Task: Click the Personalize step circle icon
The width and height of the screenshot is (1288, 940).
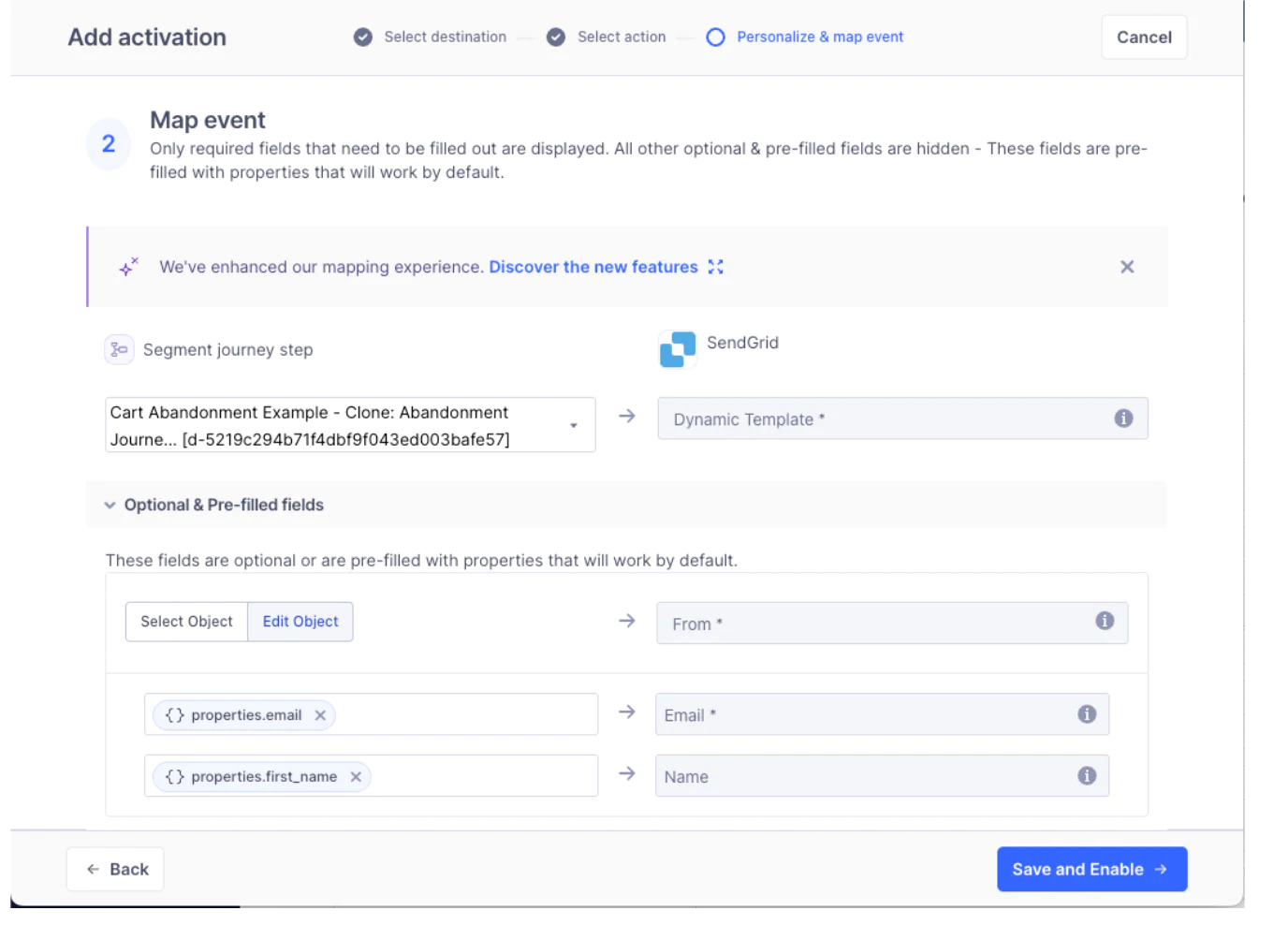Action: 715,37
